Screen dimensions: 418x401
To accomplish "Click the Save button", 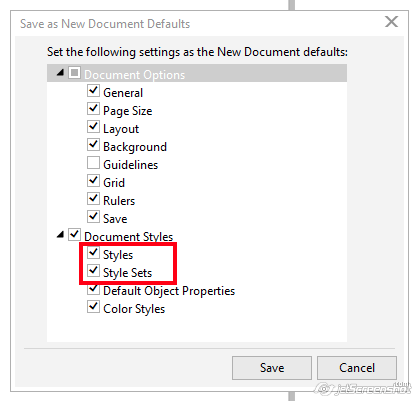I will pyautogui.click(x=272, y=368).
